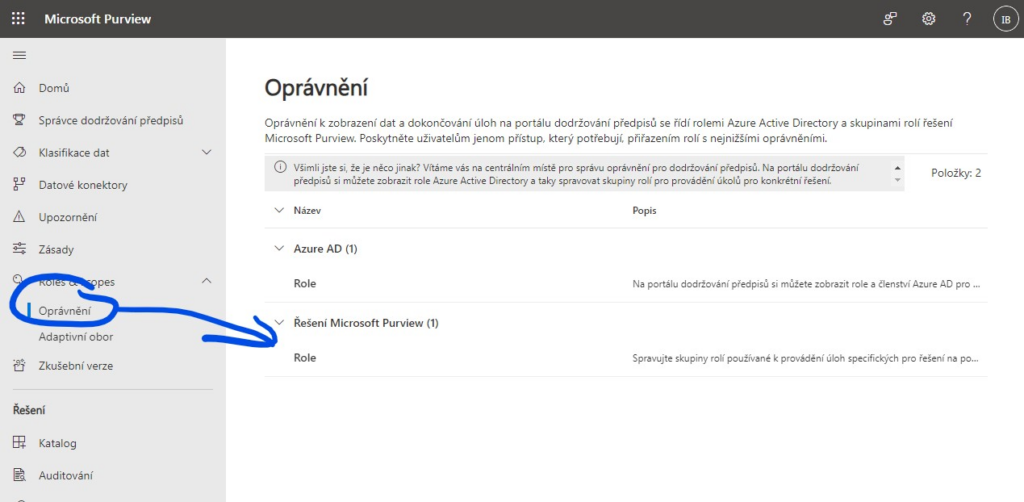
Task: Collapse the Azure AD (1) group
Action: 280,248
